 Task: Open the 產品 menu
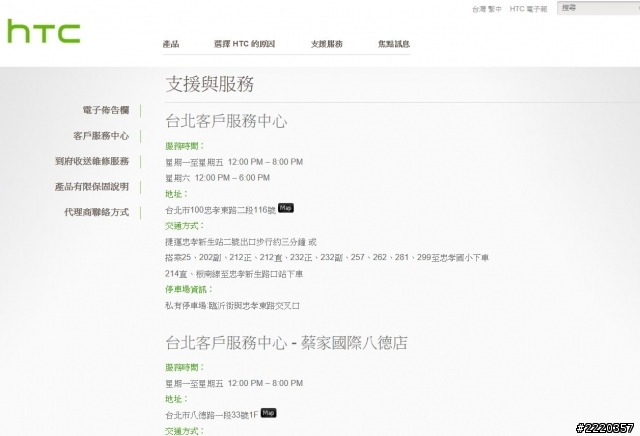(171, 44)
